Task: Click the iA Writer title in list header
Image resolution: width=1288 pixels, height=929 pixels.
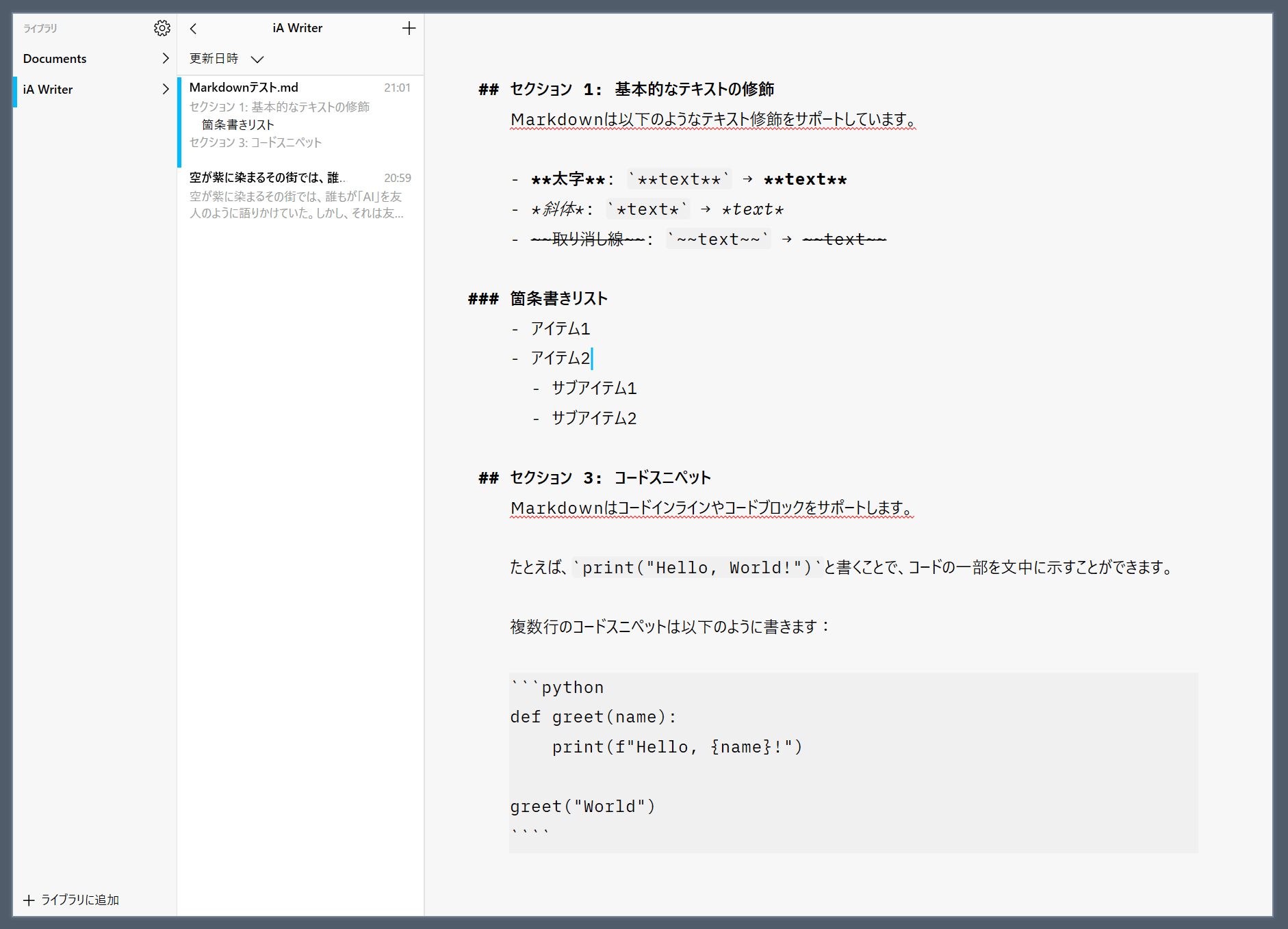Action: click(x=297, y=28)
